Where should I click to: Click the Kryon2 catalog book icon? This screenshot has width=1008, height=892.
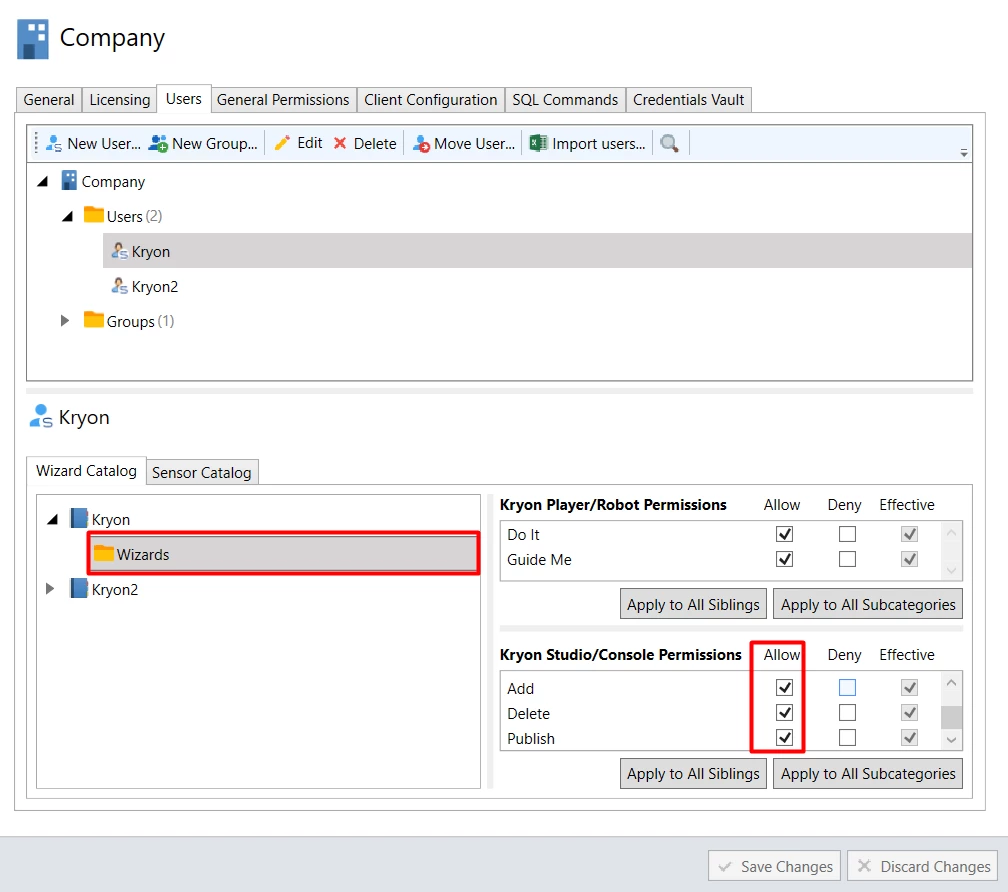tap(79, 588)
